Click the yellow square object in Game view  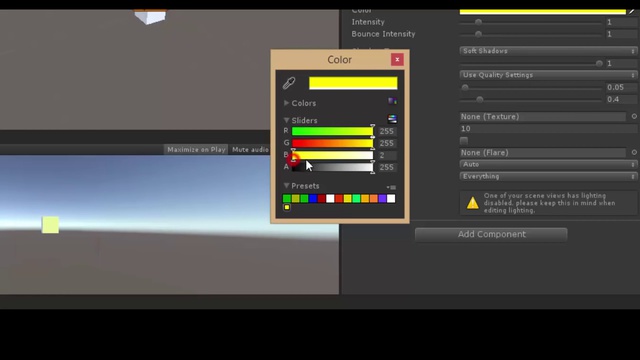click(50, 225)
